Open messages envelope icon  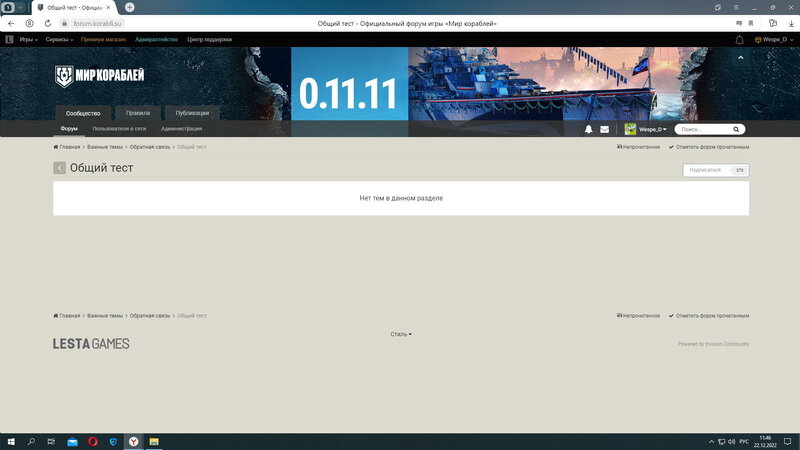point(604,129)
